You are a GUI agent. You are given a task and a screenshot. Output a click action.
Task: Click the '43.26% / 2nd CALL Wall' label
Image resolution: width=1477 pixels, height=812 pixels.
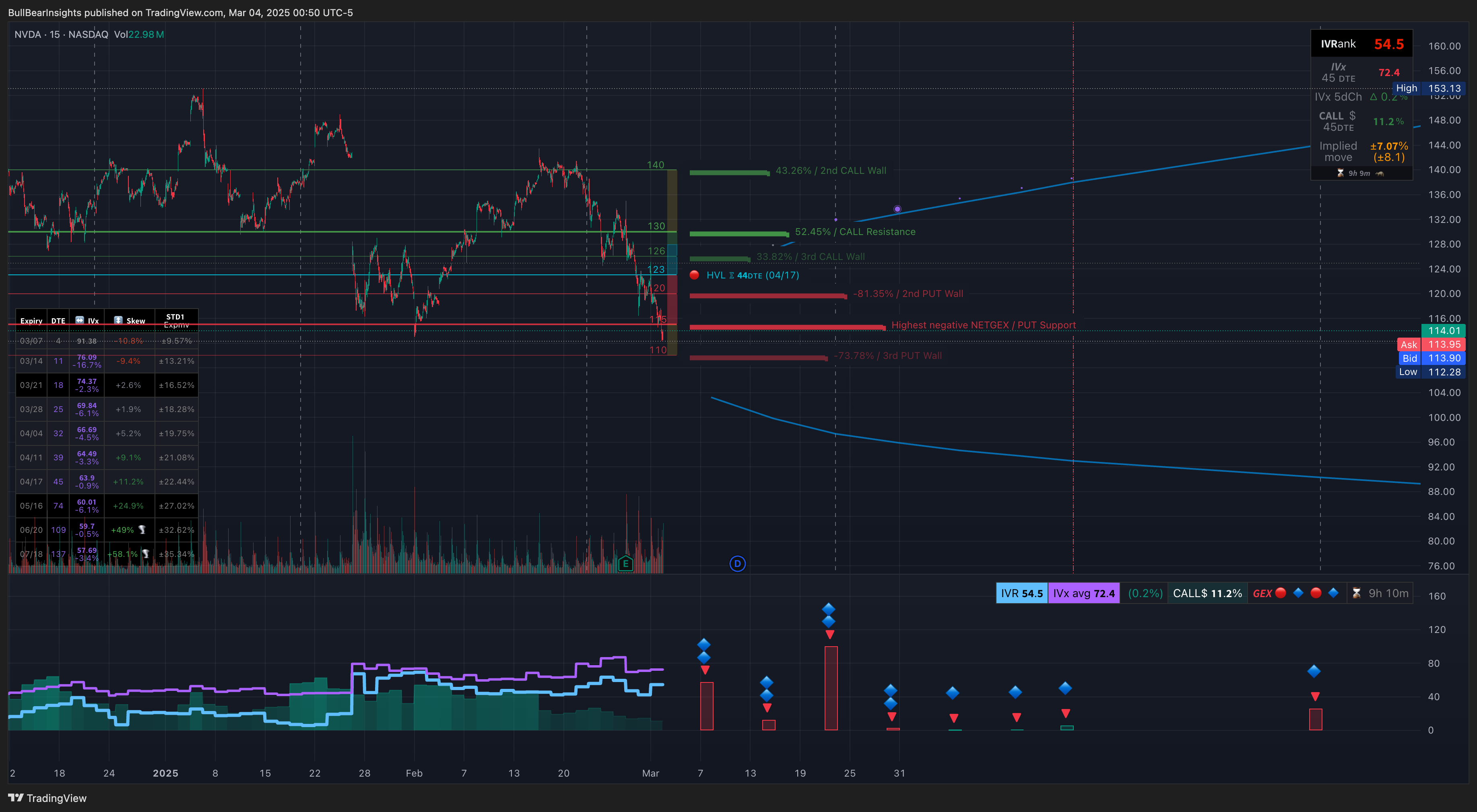pos(831,170)
